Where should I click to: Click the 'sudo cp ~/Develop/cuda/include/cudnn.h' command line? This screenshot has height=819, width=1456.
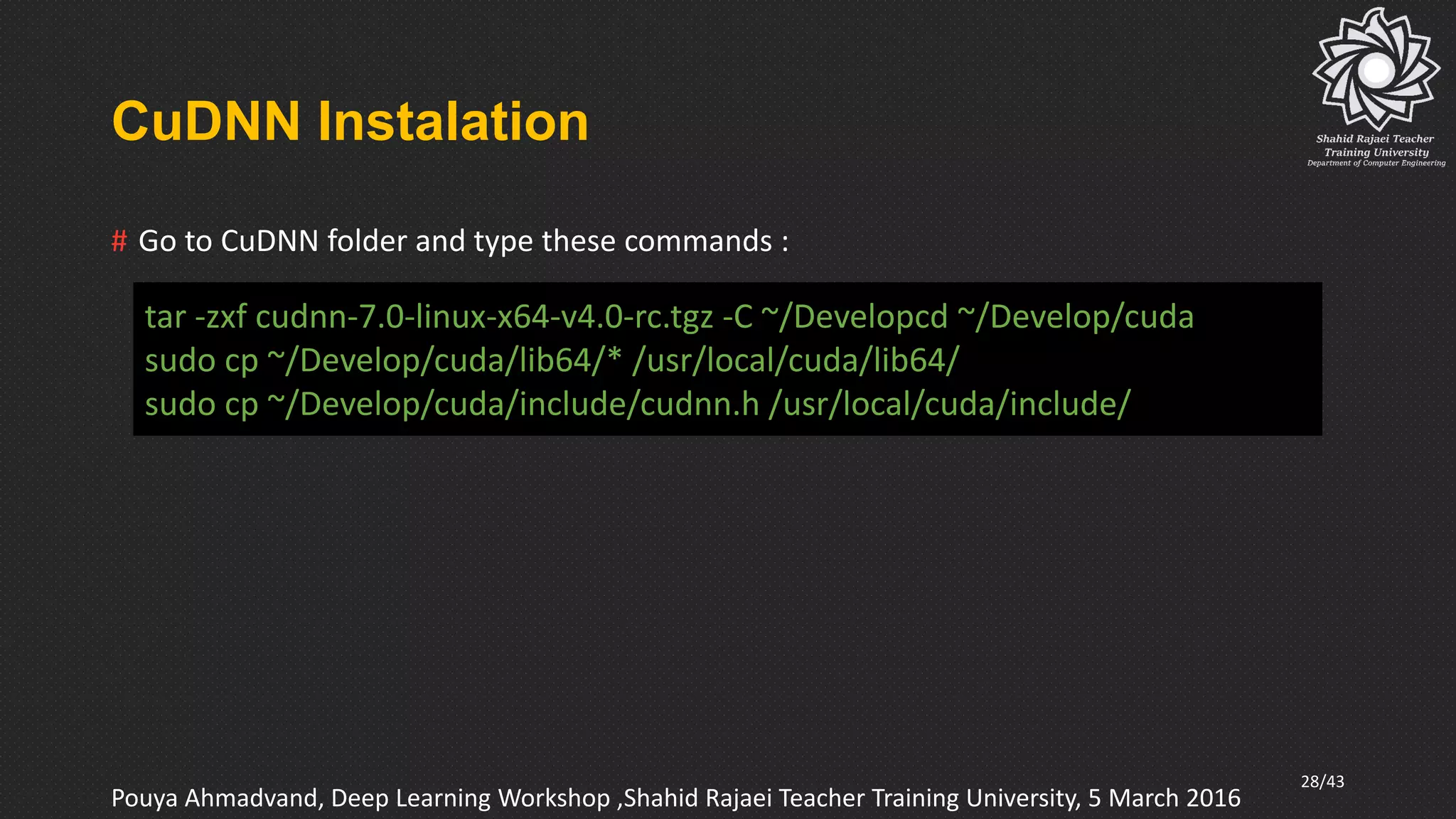(638, 404)
